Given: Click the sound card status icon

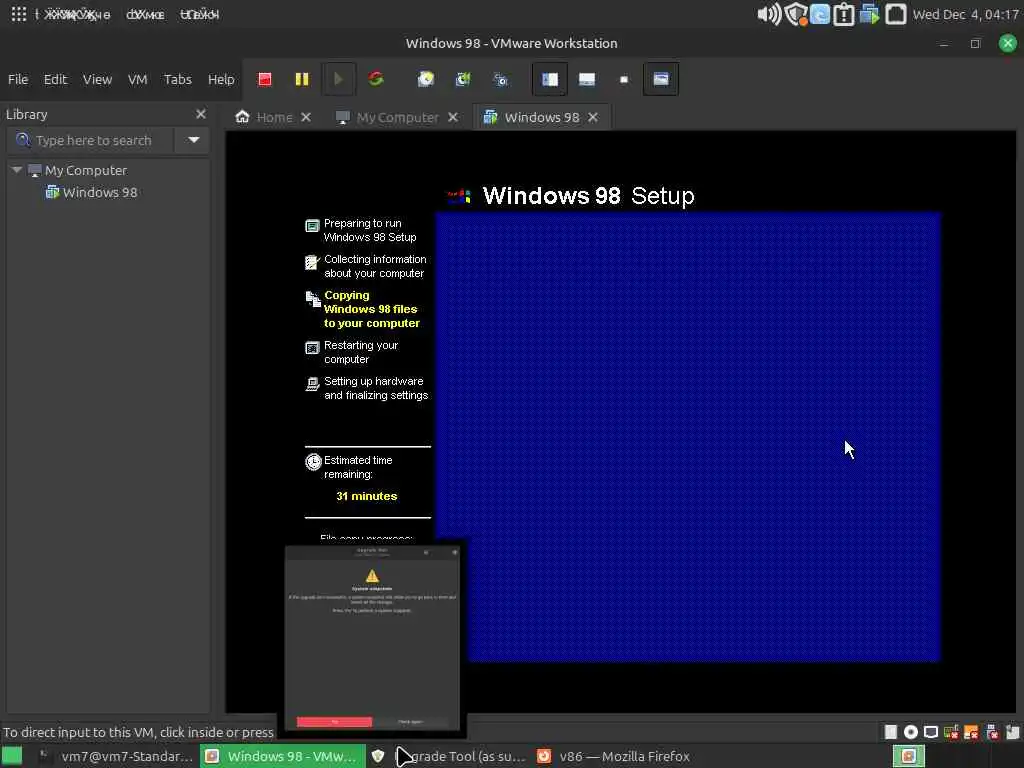Looking at the screenshot, I should point(952,732).
